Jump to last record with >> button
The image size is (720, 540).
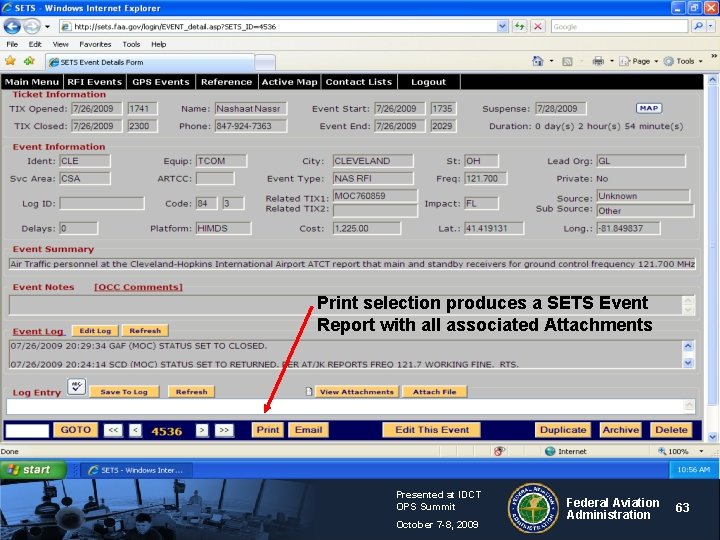coord(224,430)
